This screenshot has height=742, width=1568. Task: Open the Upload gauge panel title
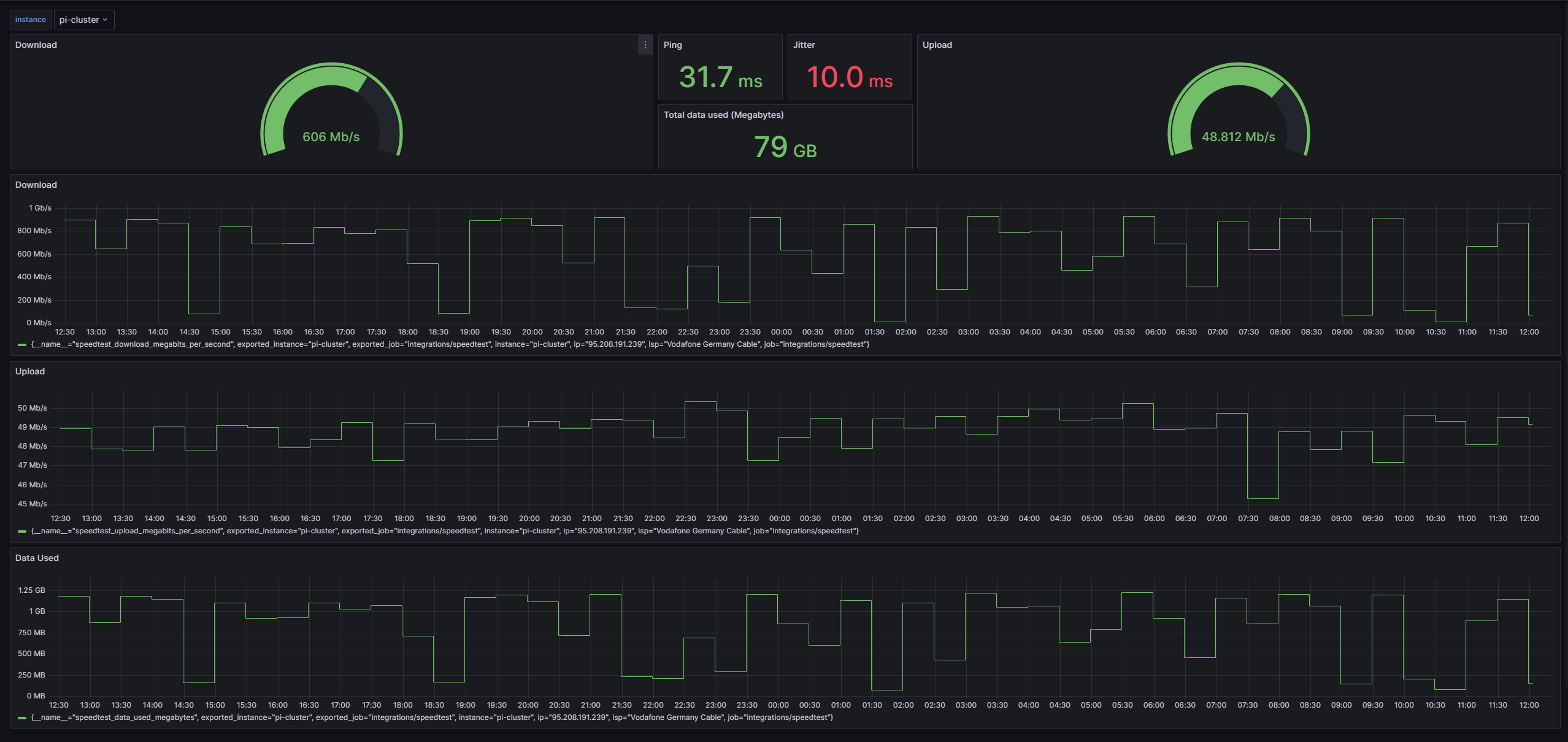tap(937, 45)
